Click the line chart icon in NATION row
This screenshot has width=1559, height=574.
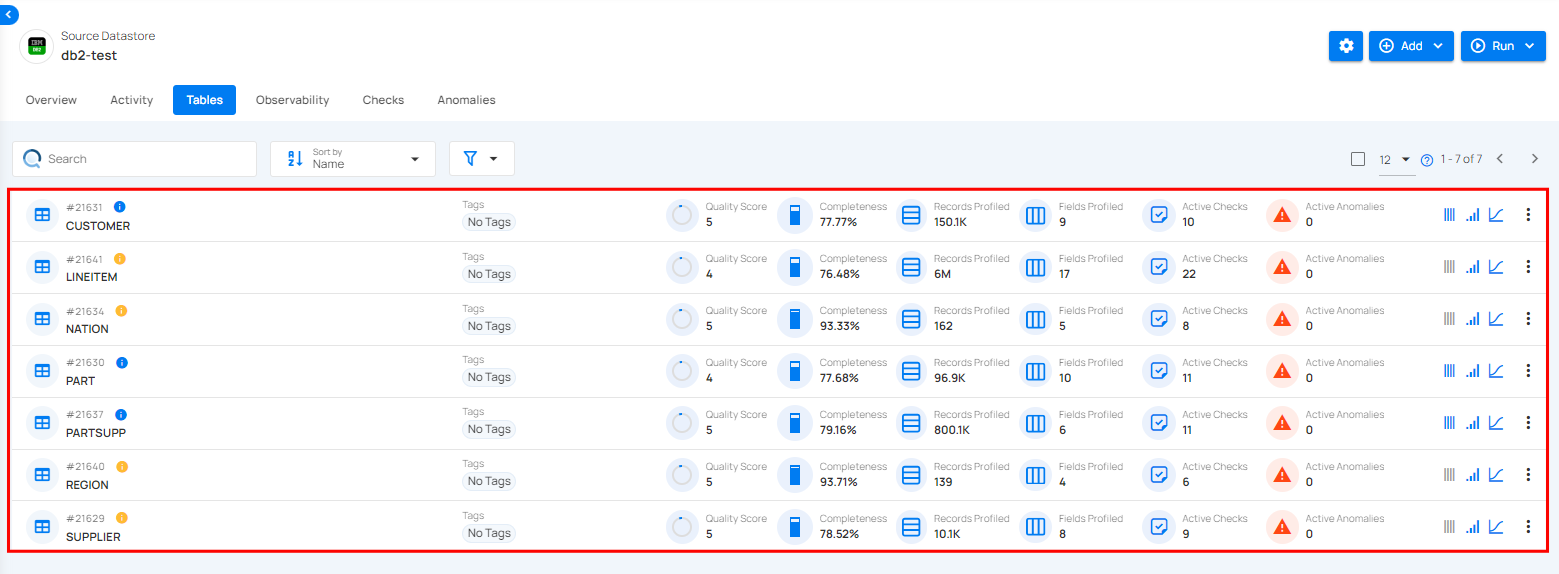(1496, 318)
